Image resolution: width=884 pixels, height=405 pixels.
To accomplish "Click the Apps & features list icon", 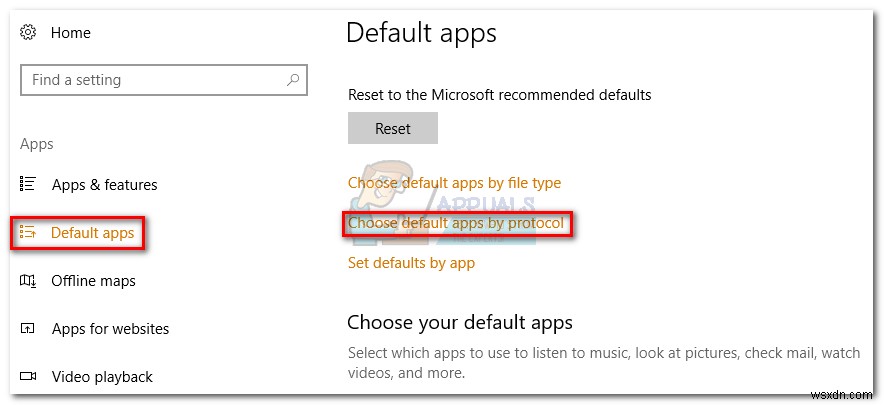I will pos(28,184).
